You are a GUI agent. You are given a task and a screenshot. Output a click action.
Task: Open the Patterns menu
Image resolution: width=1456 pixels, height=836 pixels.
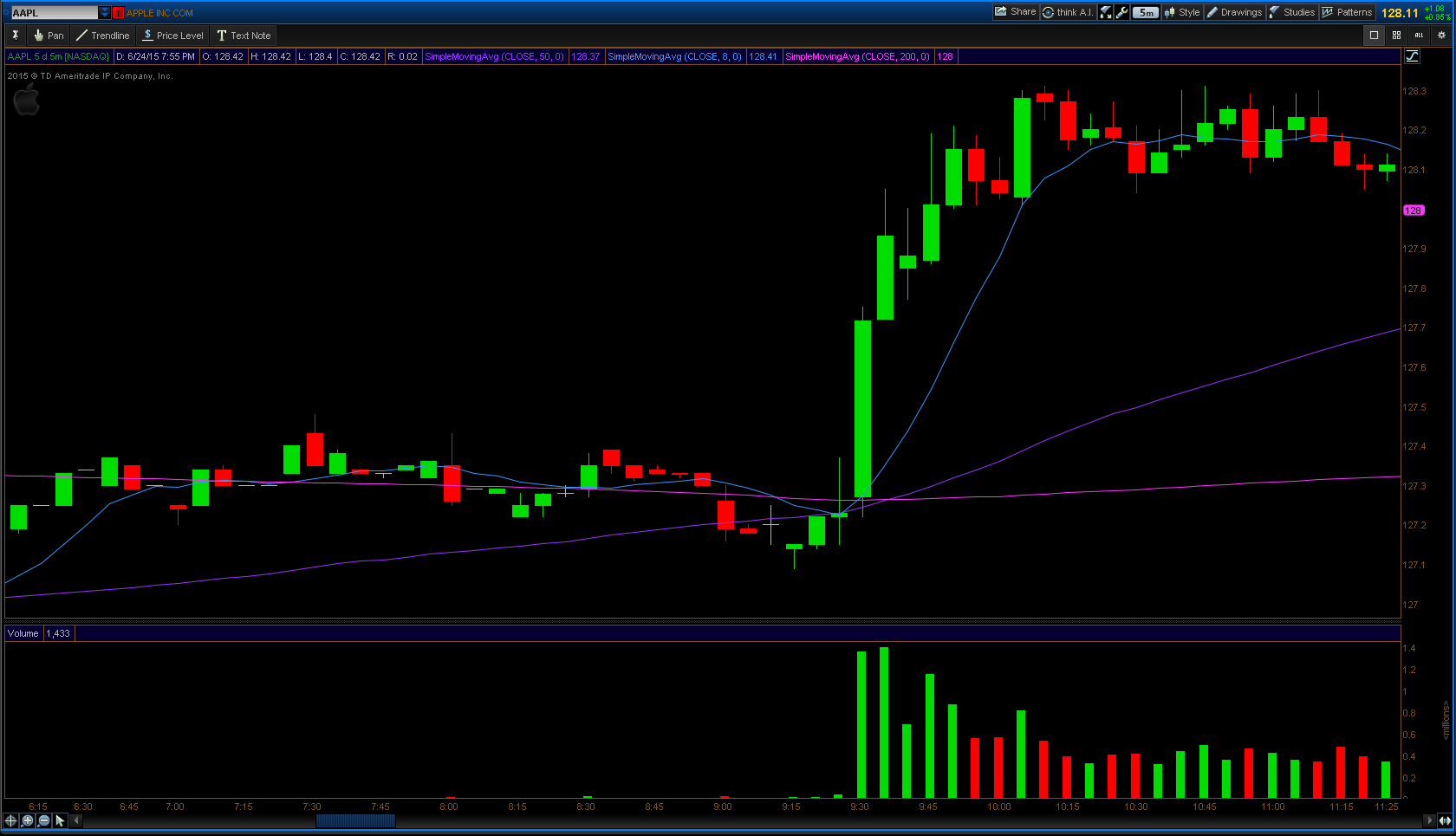[1348, 12]
